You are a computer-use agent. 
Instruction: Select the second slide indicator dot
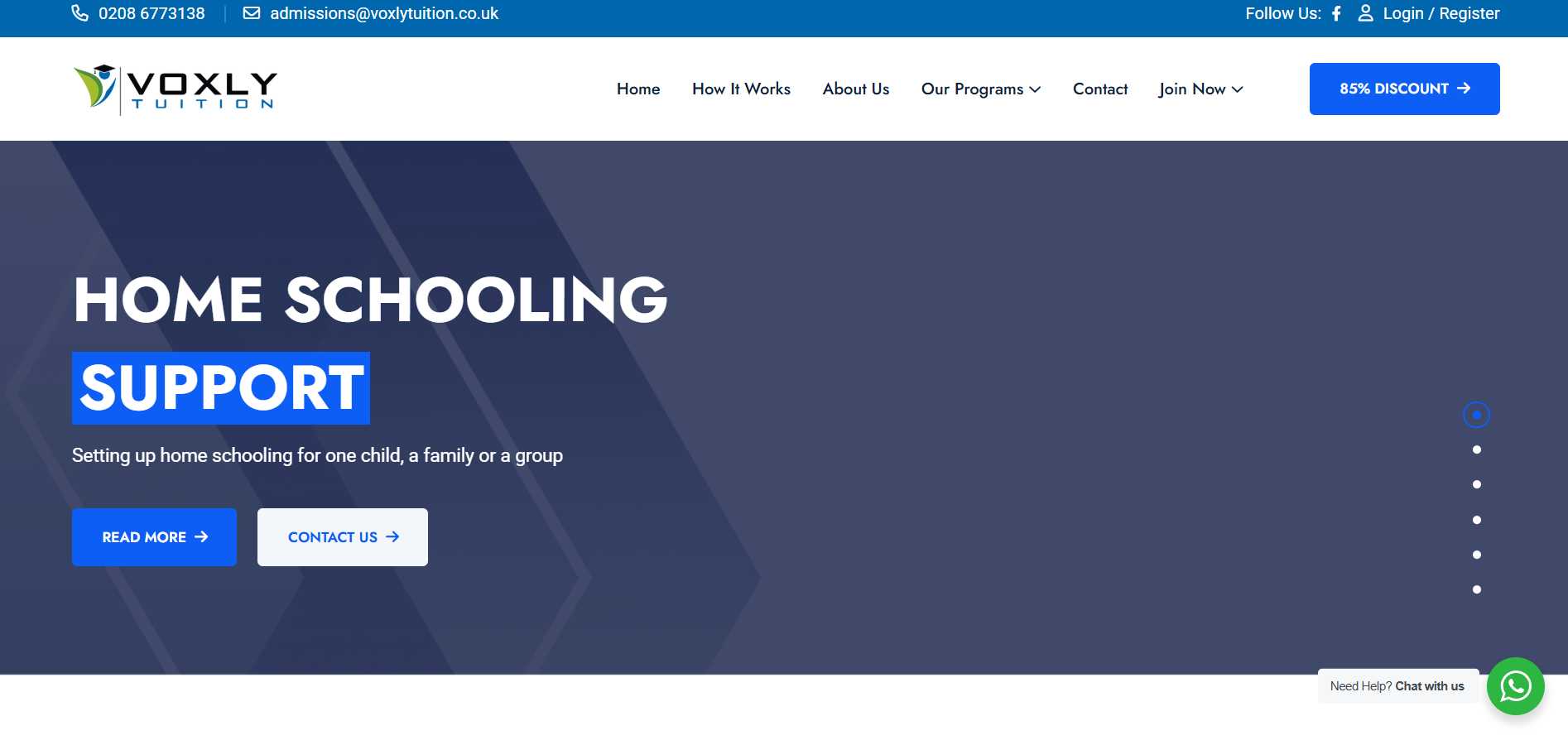(x=1476, y=449)
